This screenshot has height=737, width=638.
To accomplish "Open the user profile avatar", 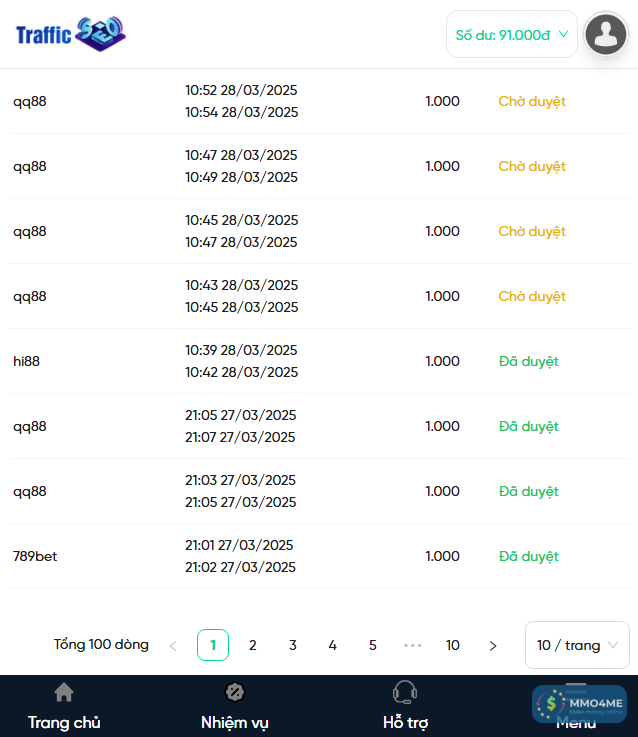I will pyautogui.click(x=605, y=34).
